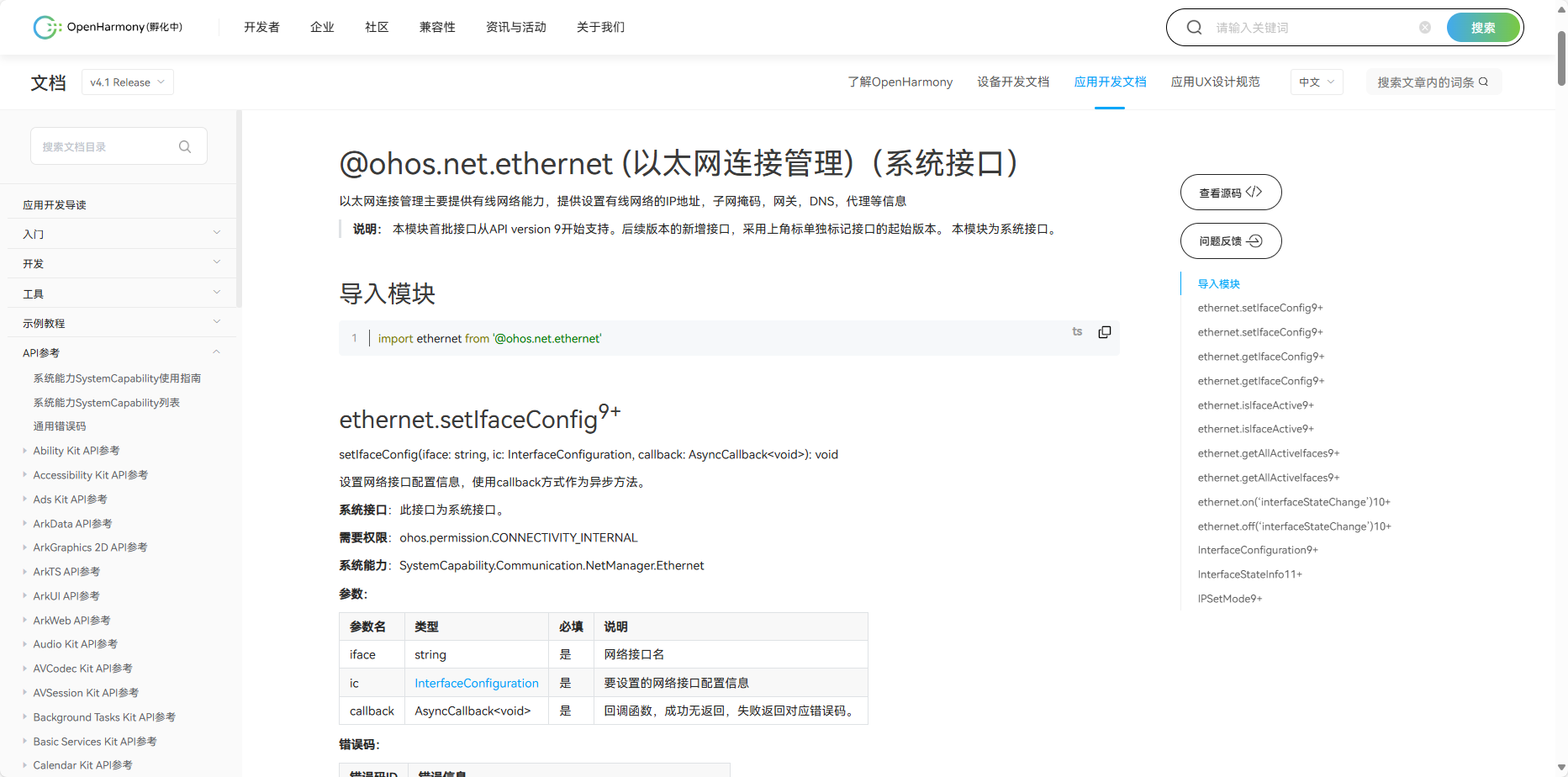This screenshot has width=1568, height=777.
Task: Expand Background Tasks Kit API参考
Action: [24, 717]
